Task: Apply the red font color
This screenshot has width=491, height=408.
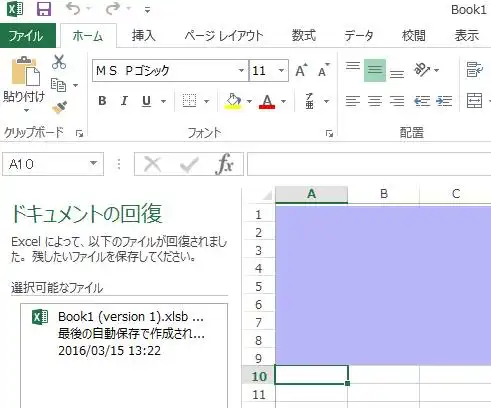Action: 267,101
